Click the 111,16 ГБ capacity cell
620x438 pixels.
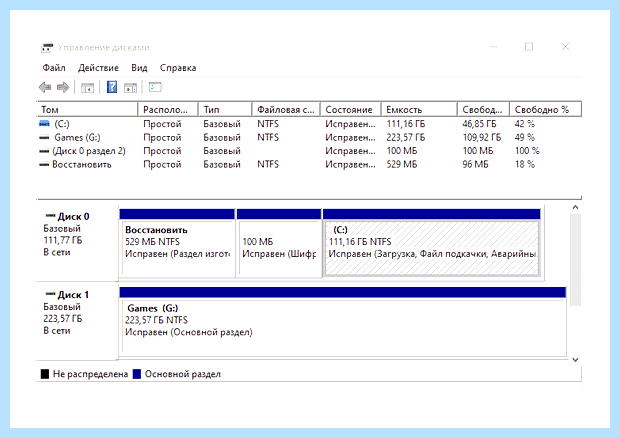(x=406, y=124)
